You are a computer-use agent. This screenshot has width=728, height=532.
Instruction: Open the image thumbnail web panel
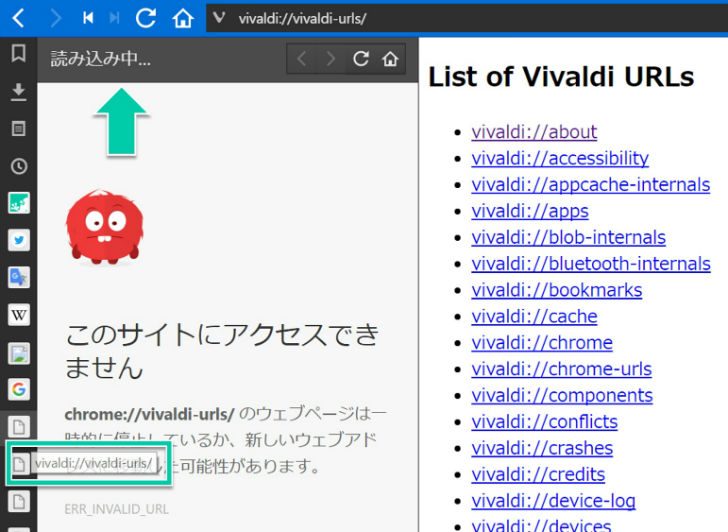(x=19, y=352)
